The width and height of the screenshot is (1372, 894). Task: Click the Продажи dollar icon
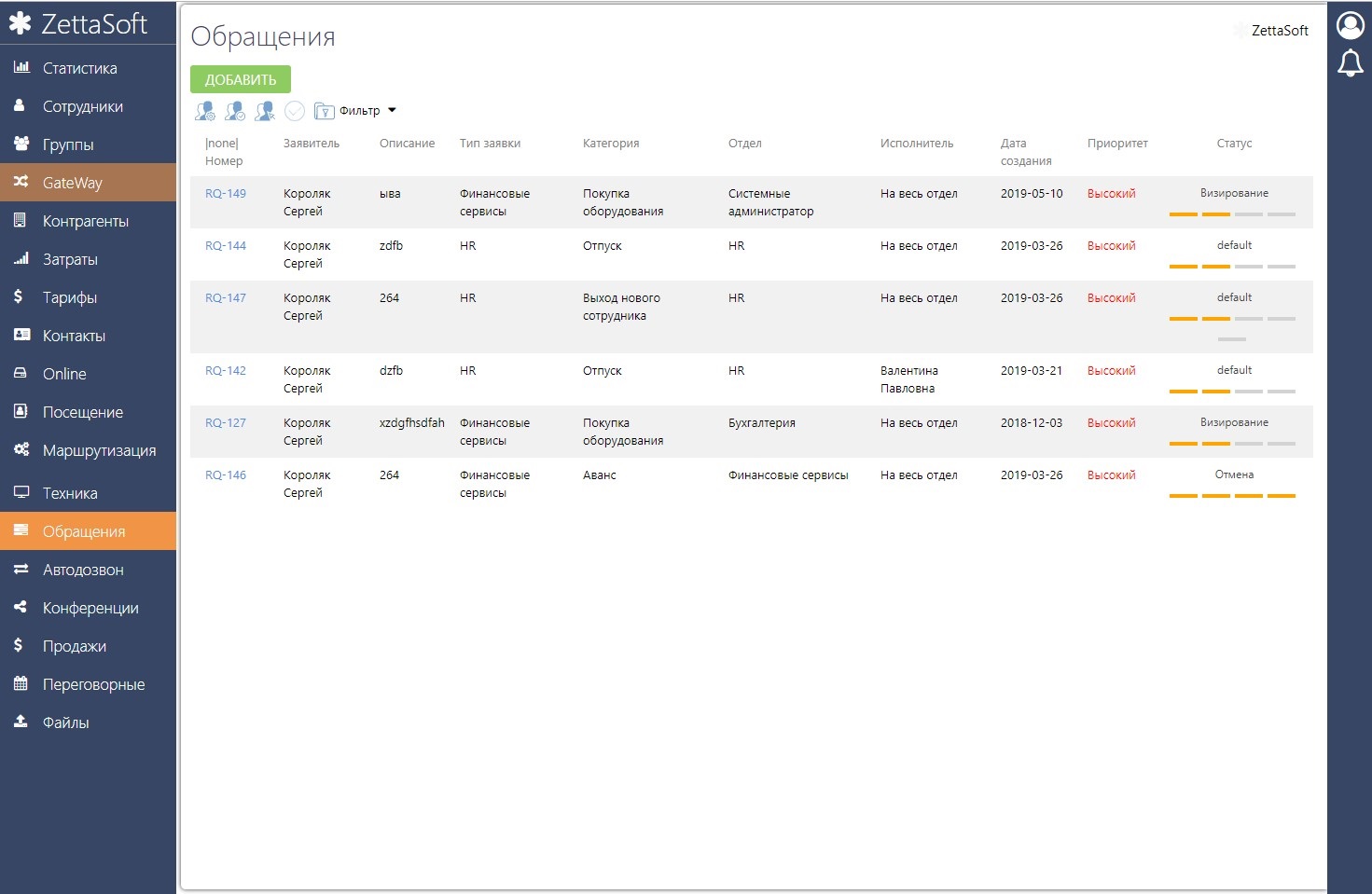click(x=19, y=645)
